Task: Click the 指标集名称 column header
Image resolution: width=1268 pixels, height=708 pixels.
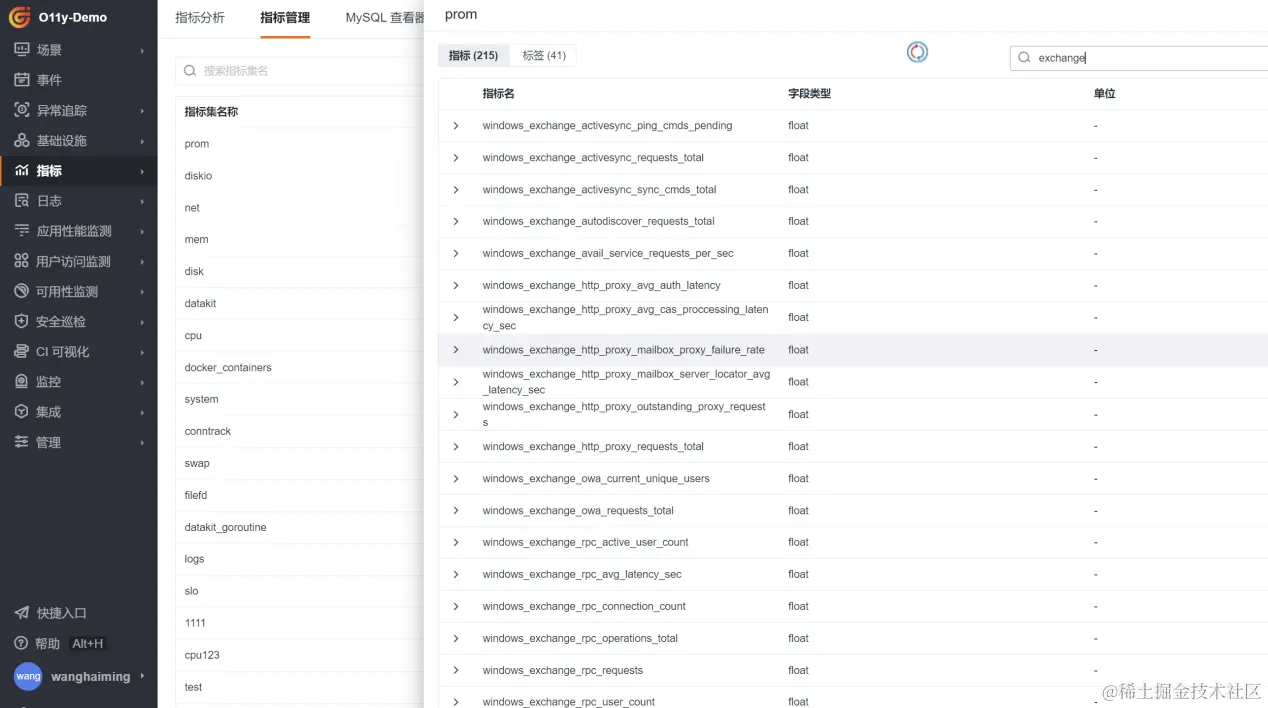Action: pyautogui.click(x=211, y=112)
